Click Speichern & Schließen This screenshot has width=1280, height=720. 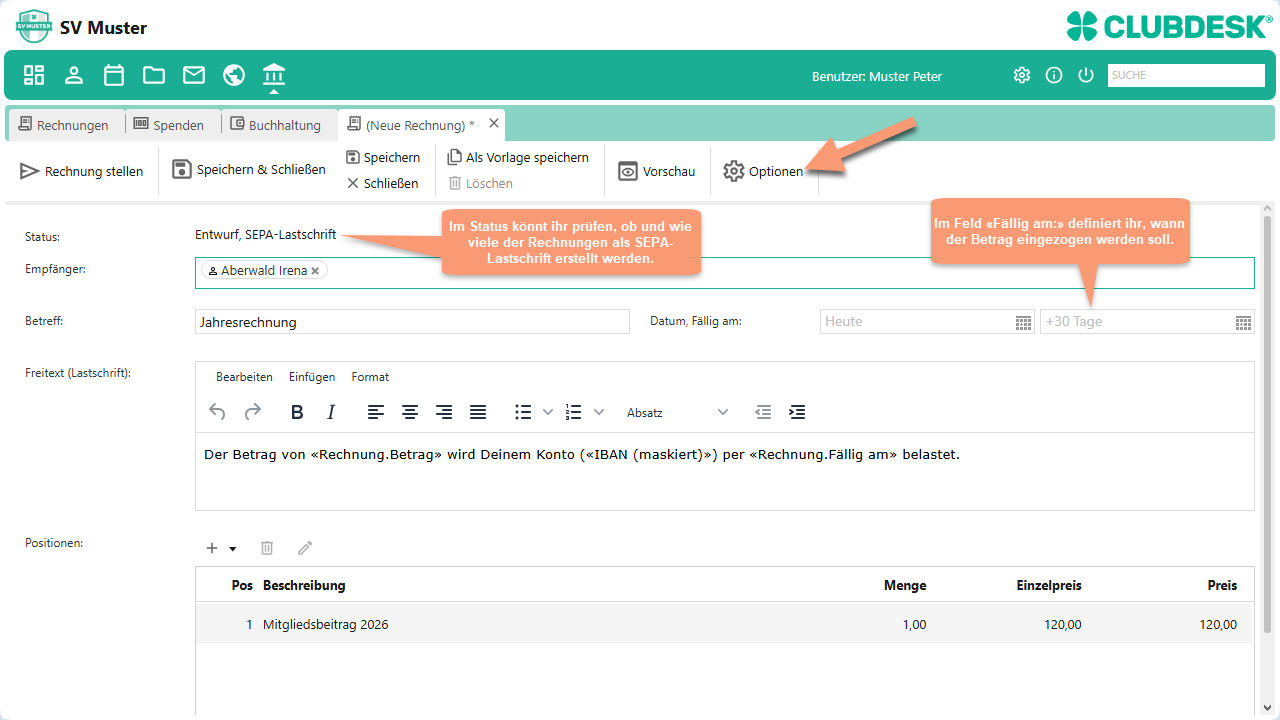pos(249,169)
